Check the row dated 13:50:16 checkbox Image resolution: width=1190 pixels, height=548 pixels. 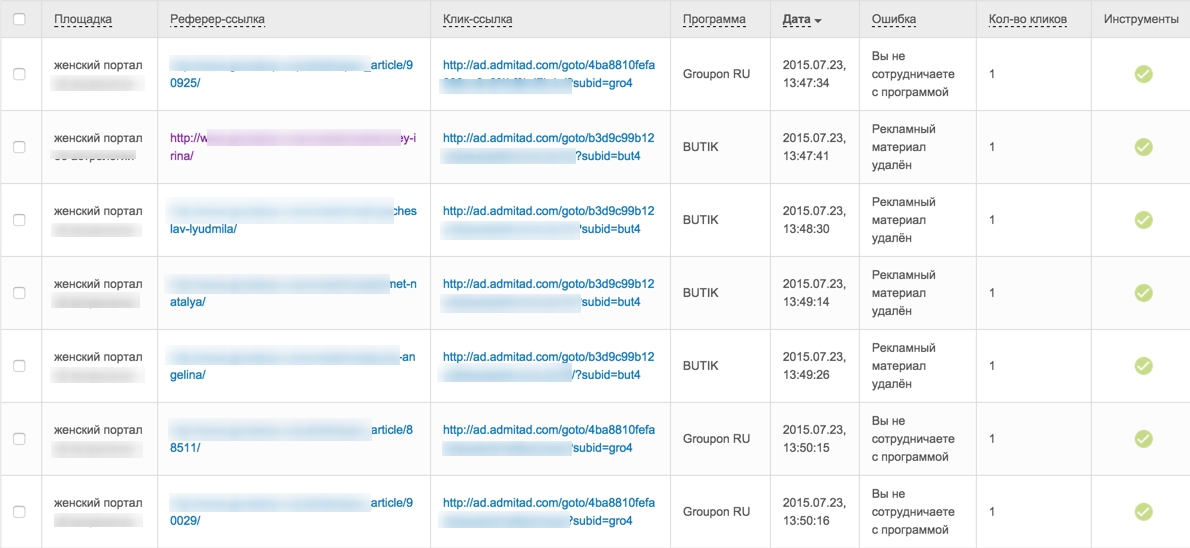click(20, 511)
